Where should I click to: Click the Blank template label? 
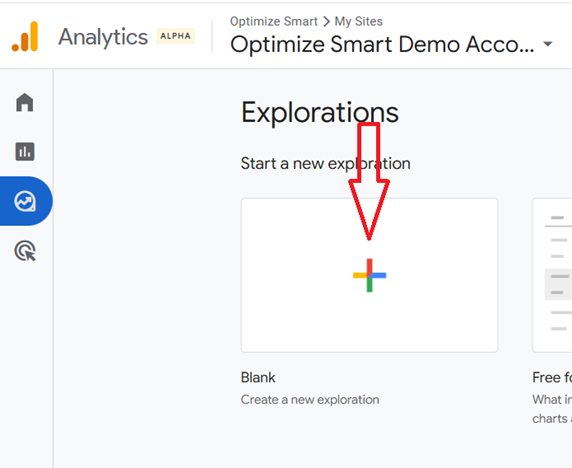[258, 378]
